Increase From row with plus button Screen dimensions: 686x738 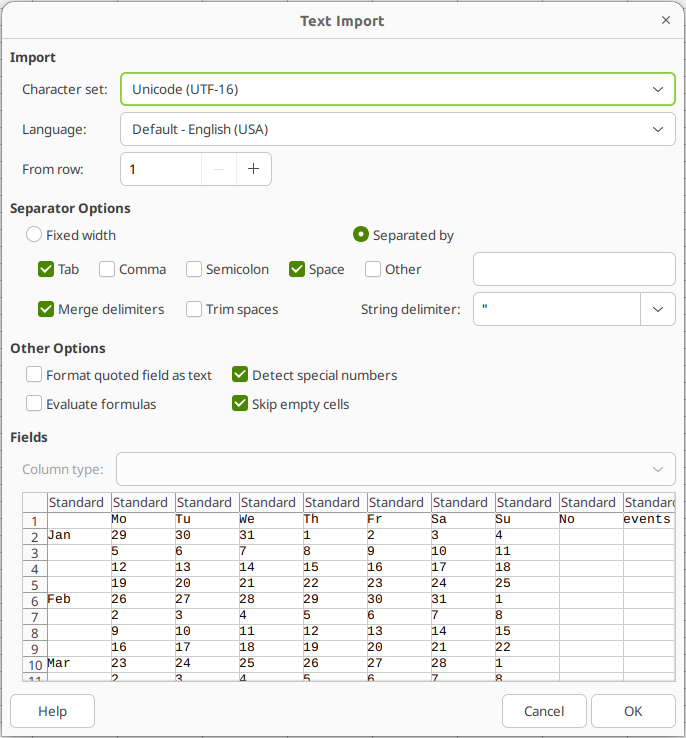point(254,169)
